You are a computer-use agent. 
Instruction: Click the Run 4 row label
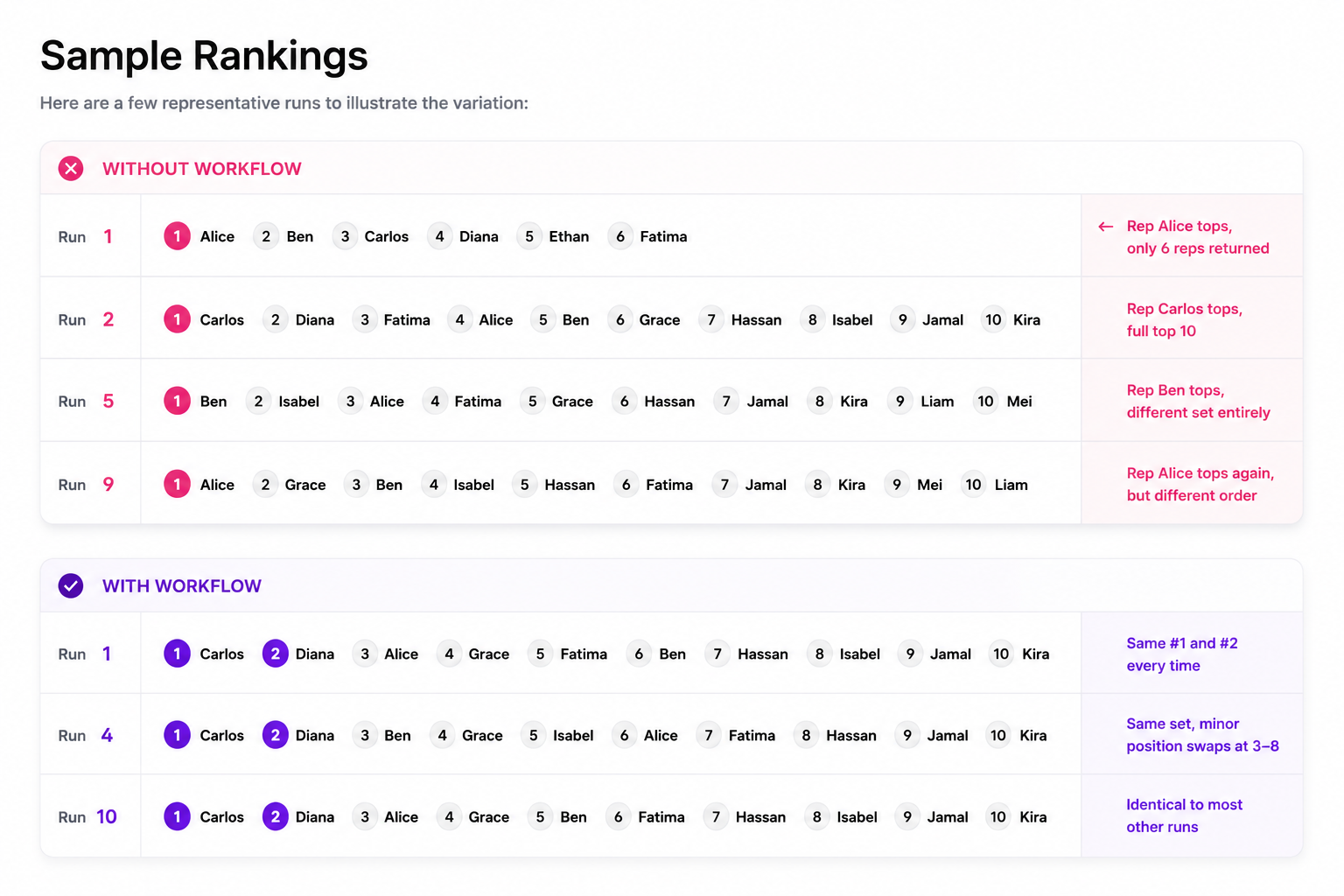click(x=86, y=735)
